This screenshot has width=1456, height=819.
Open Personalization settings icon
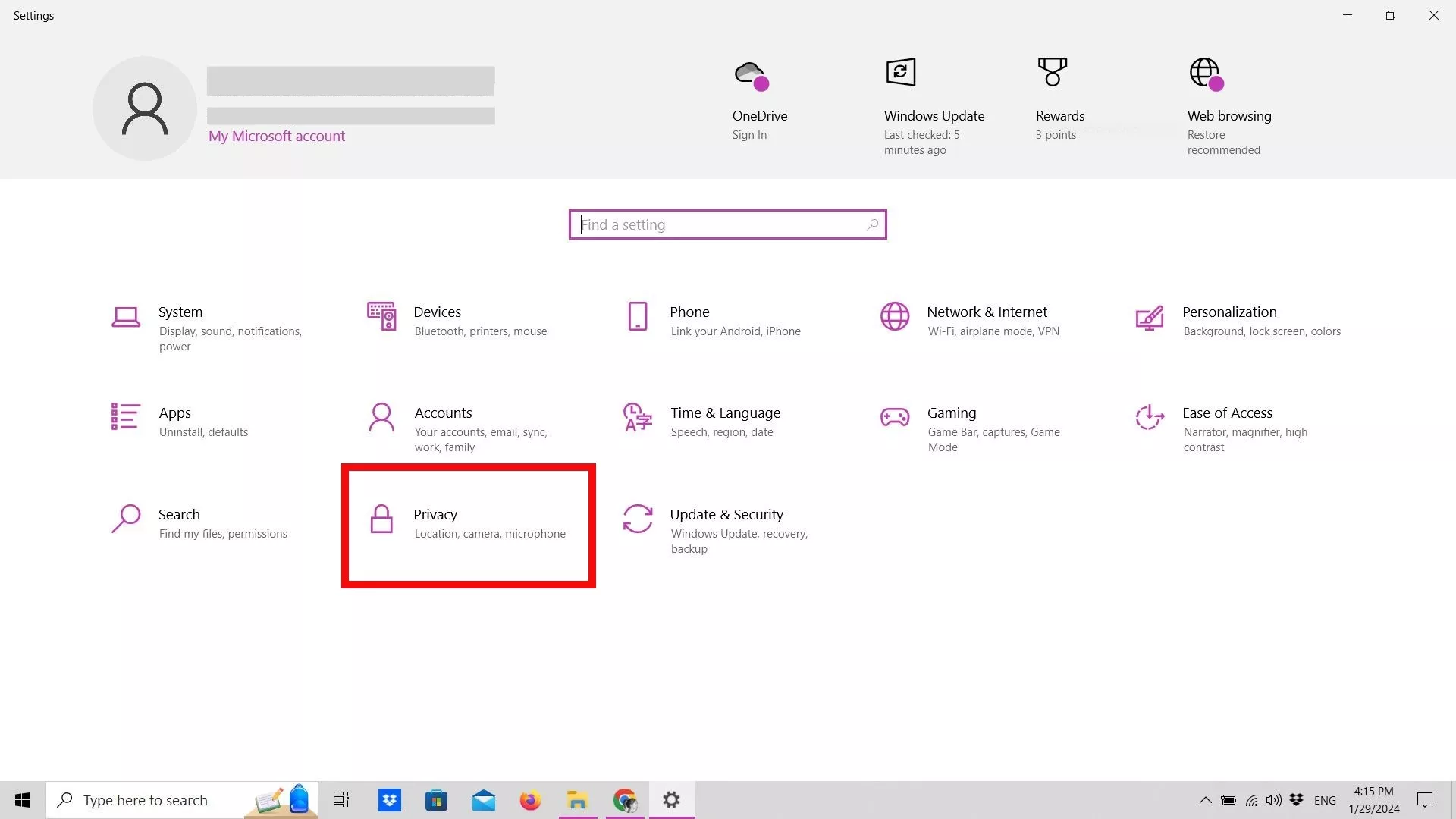click(x=1150, y=317)
